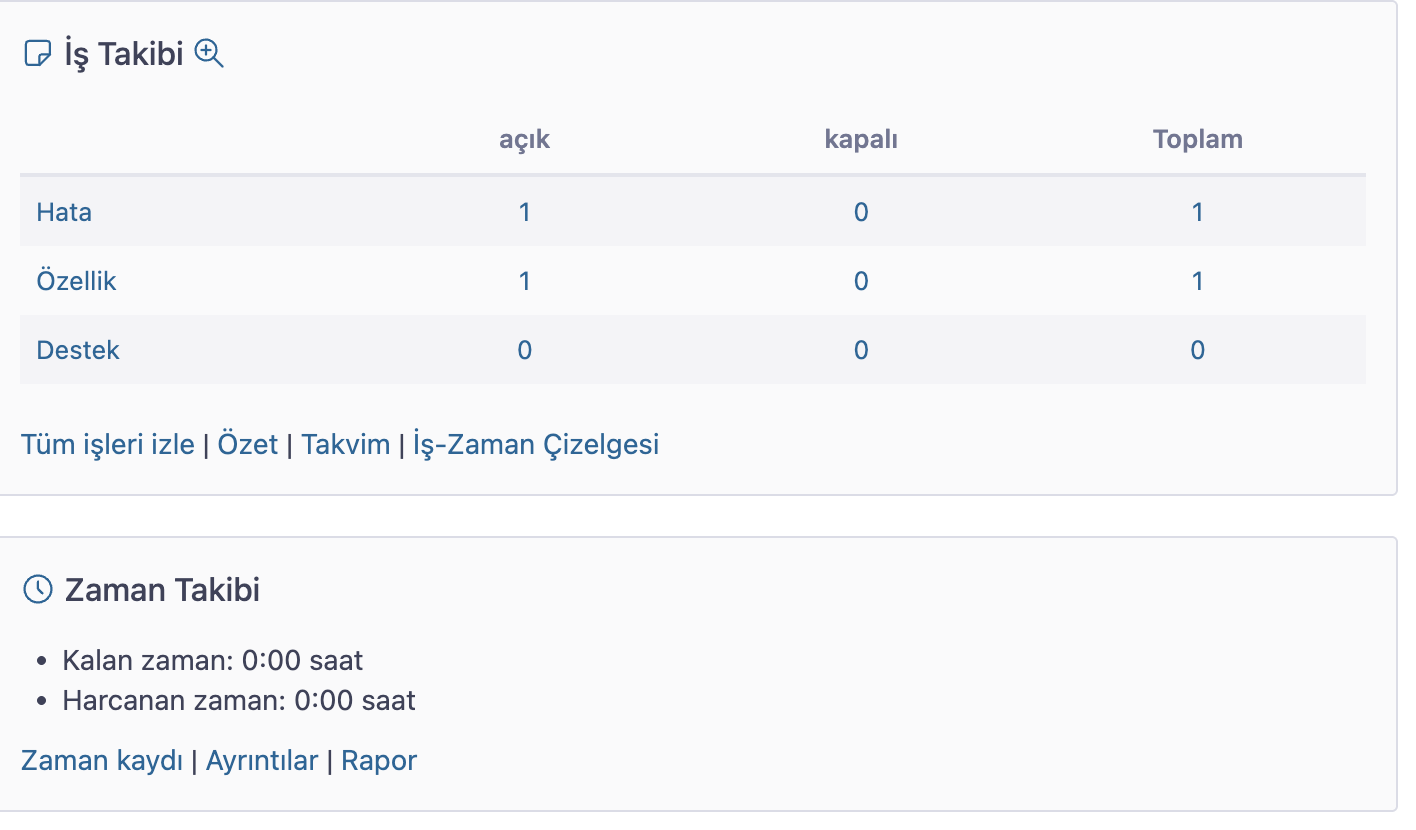
Task: Open the Destek tracker link
Action: (78, 350)
